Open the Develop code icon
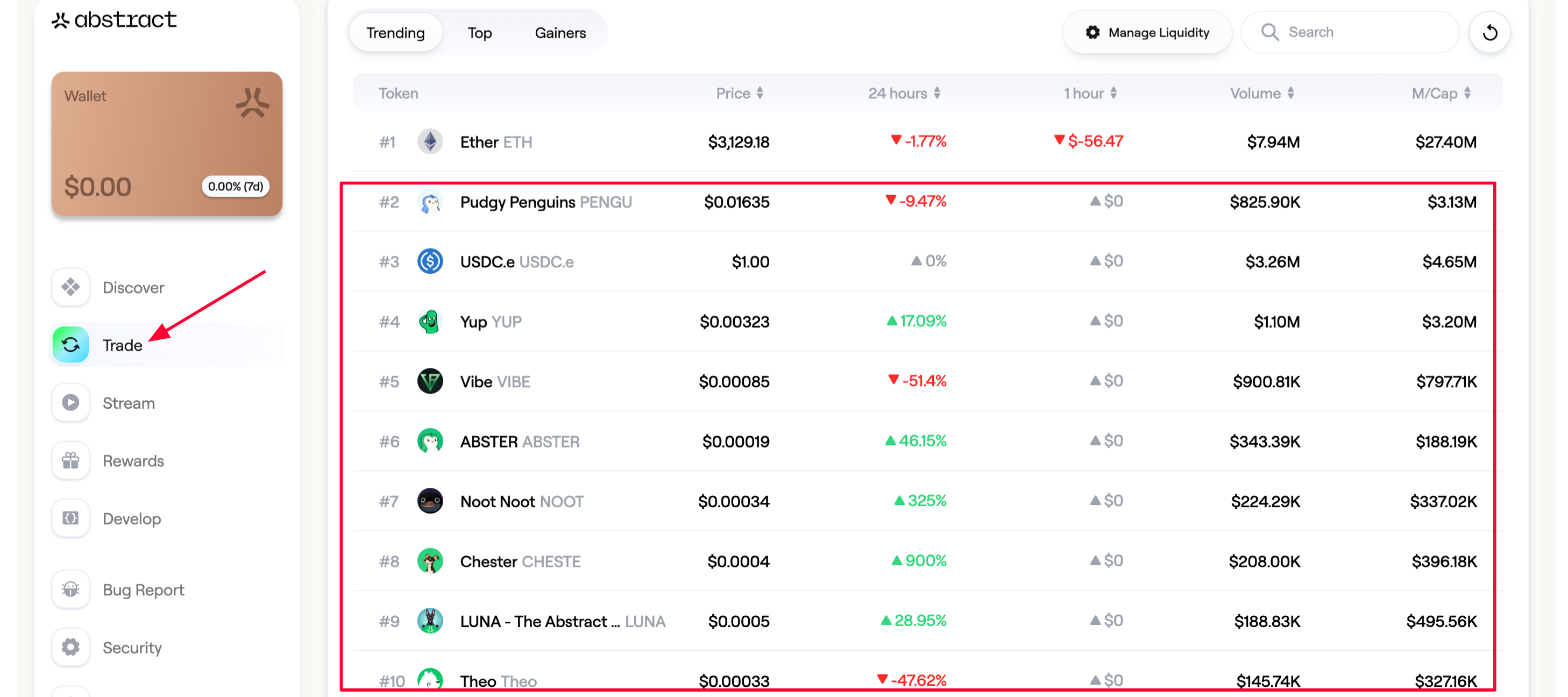Viewport: 1568px width, 697px height. point(70,518)
